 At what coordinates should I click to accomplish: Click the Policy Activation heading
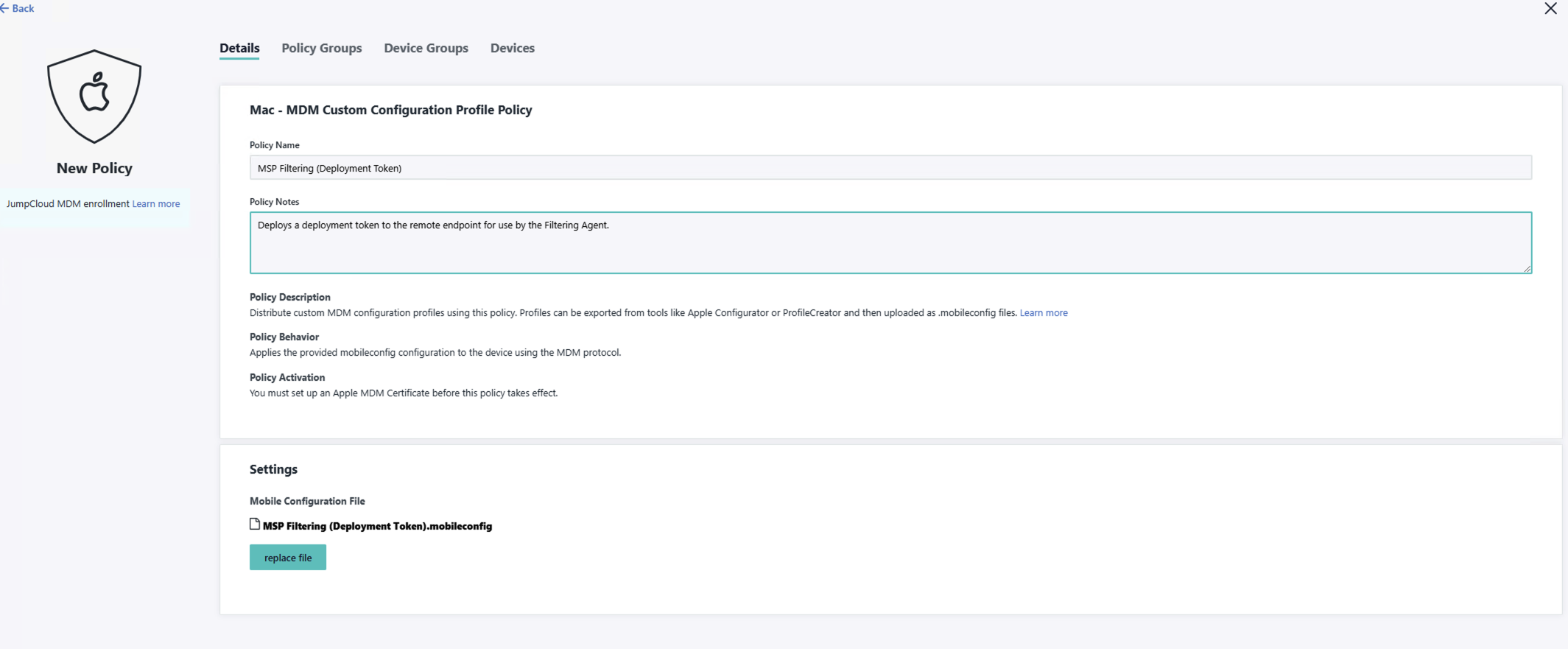point(287,377)
